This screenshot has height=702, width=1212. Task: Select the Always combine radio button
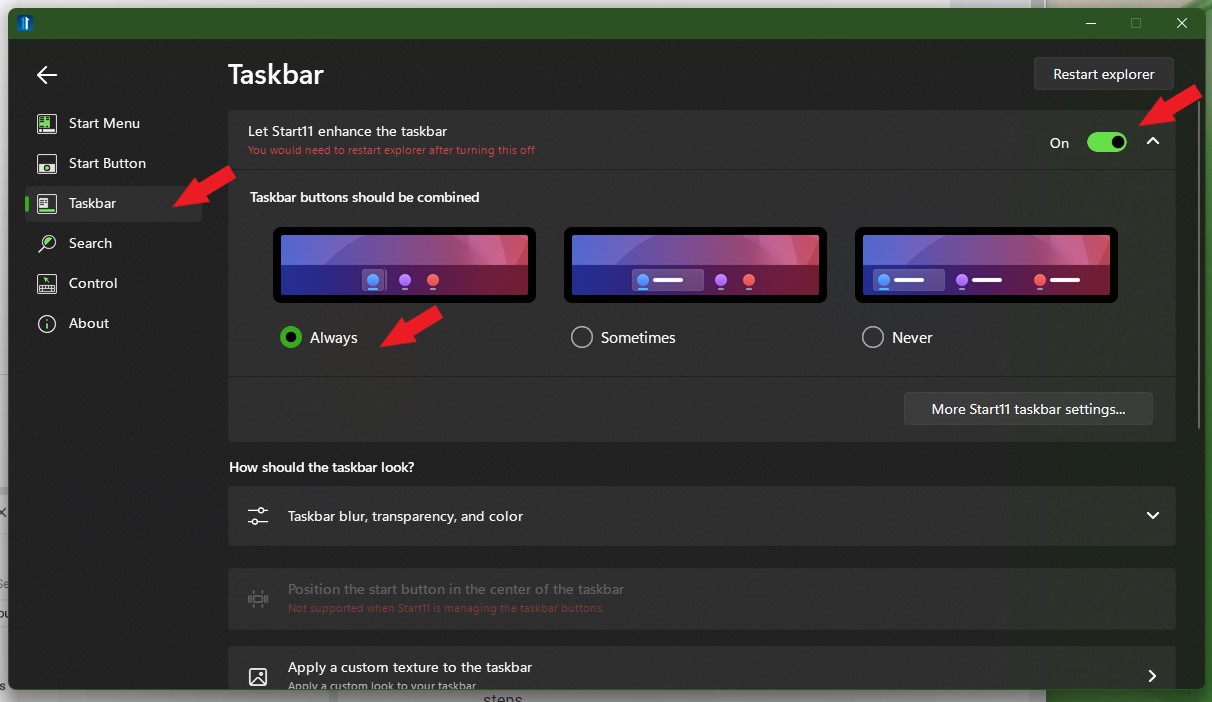291,338
